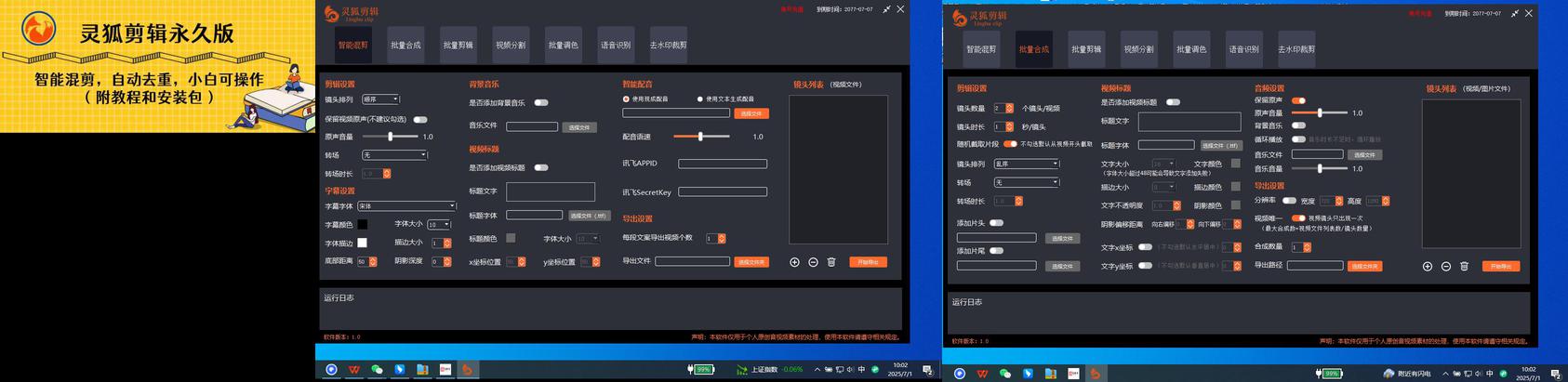Viewport: 1568px width, 382px height.
Task: Click the plus icon under 镜头列表 (视频/图片文件)
Action: (x=1428, y=267)
